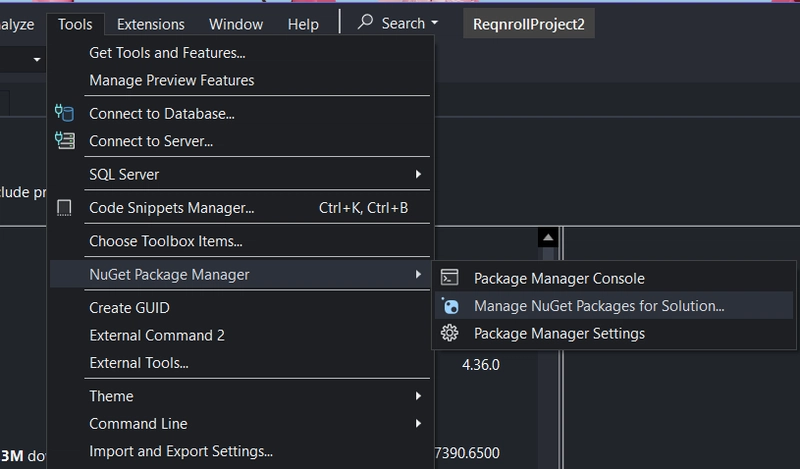This screenshot has width=800, height=469.
Task: Expand the SQL Server submenu
Action: pyautogui.click(x=418, y=175)
